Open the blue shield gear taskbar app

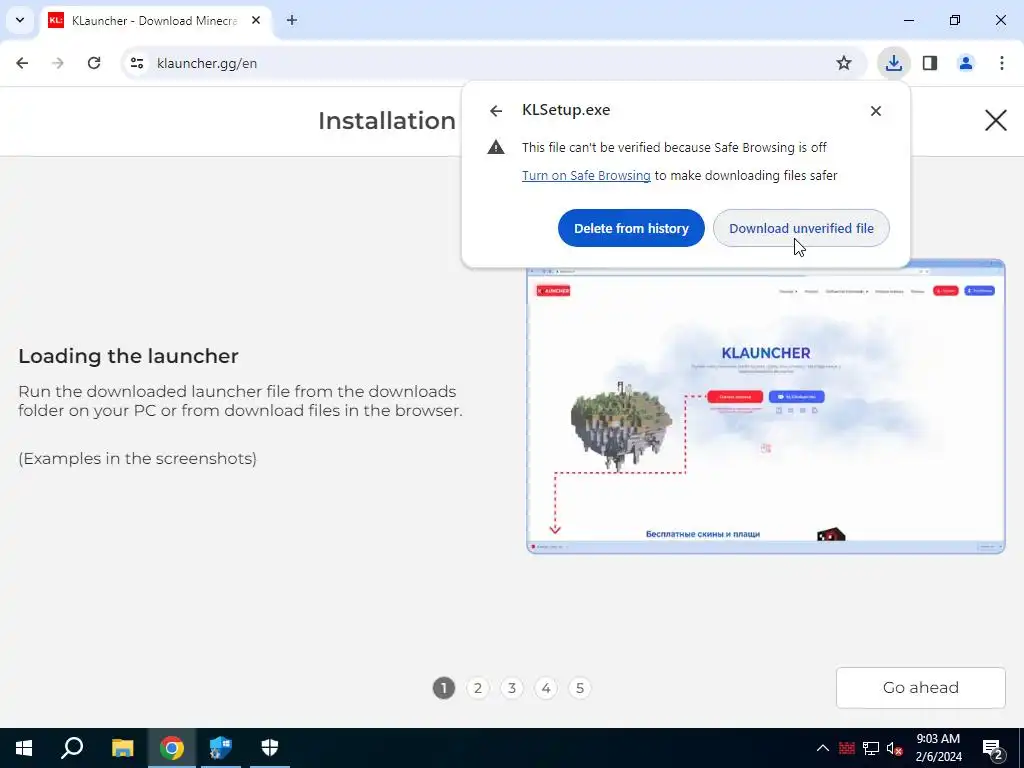pos(220,748)
